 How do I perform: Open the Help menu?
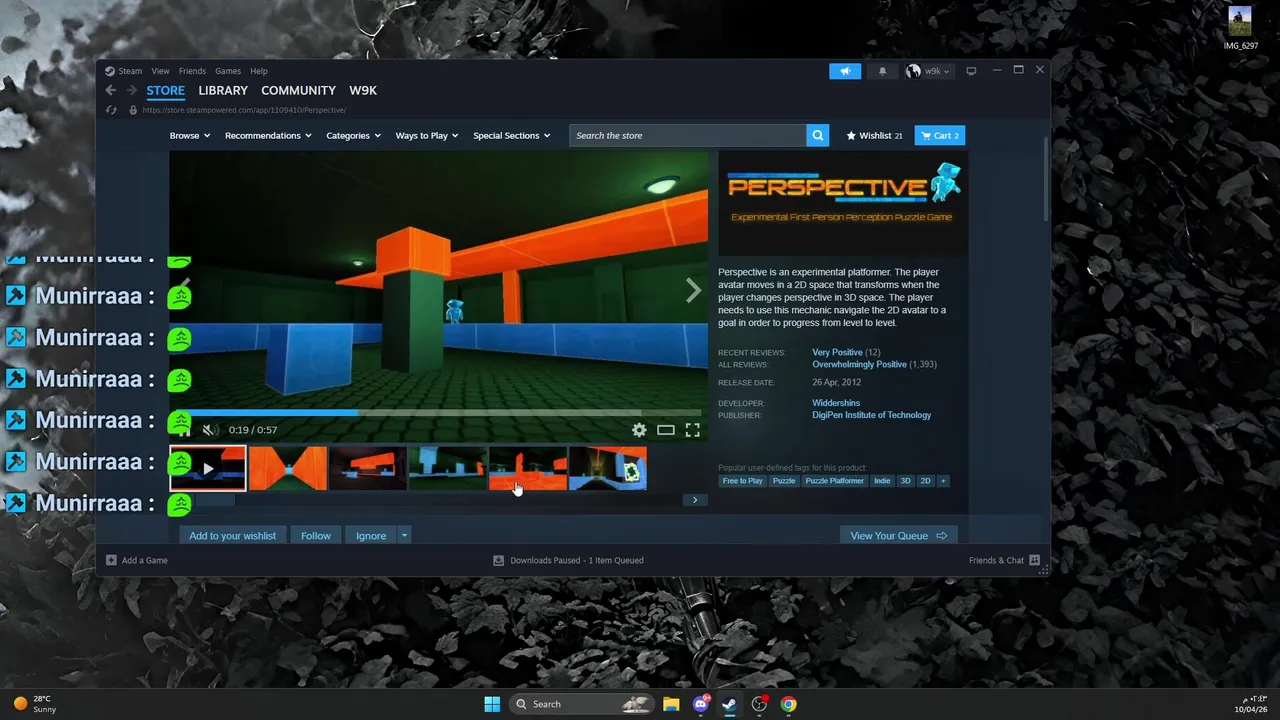coord(259,71)
